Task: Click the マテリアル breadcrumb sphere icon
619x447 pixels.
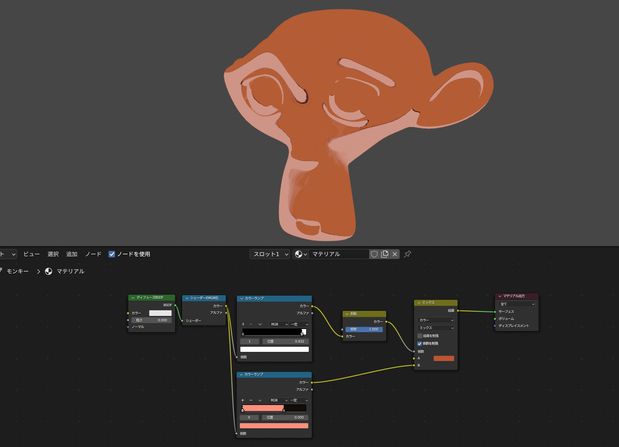Action: (x=49, y=272)
